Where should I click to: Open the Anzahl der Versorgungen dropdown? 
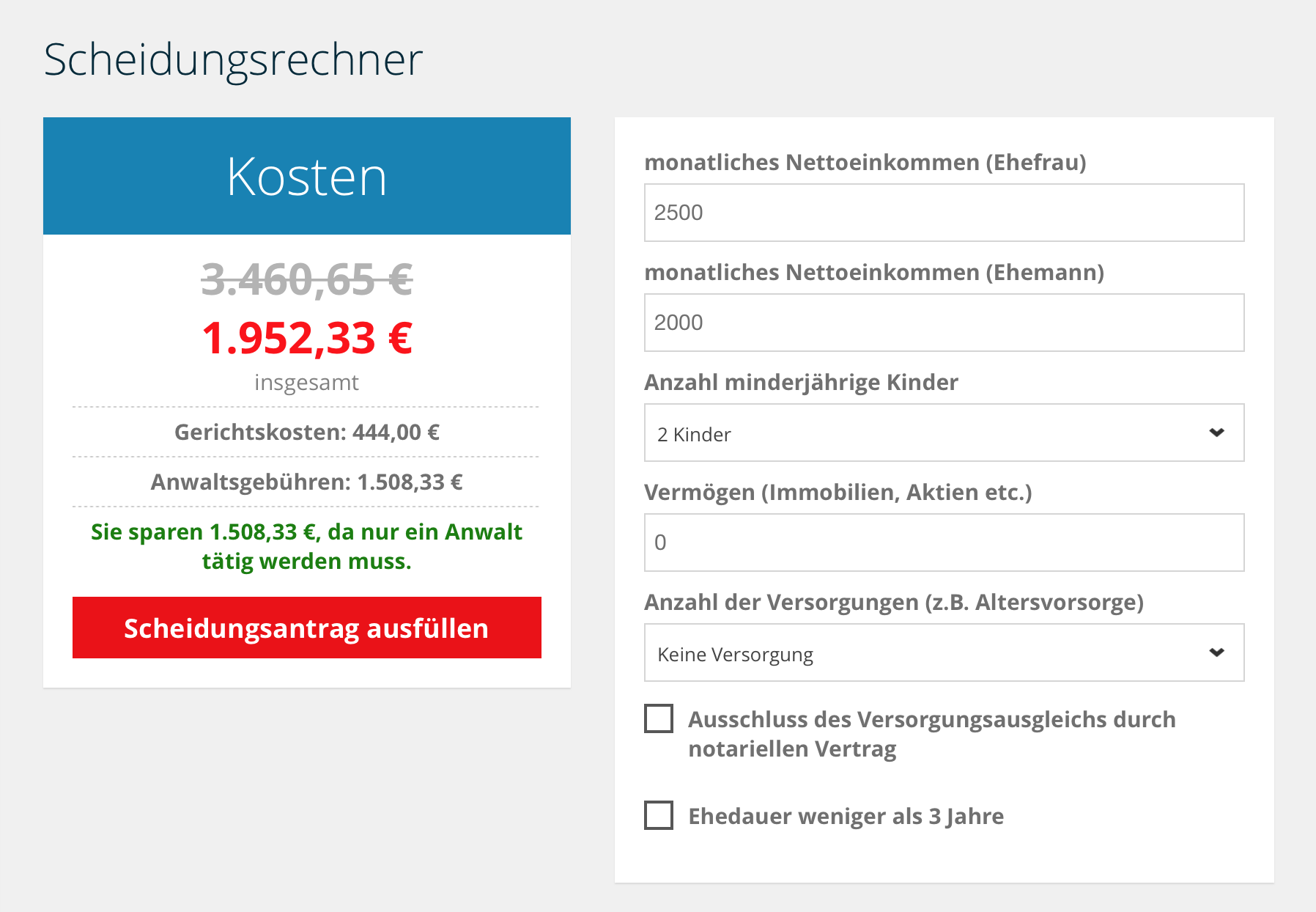click(944, 652)
